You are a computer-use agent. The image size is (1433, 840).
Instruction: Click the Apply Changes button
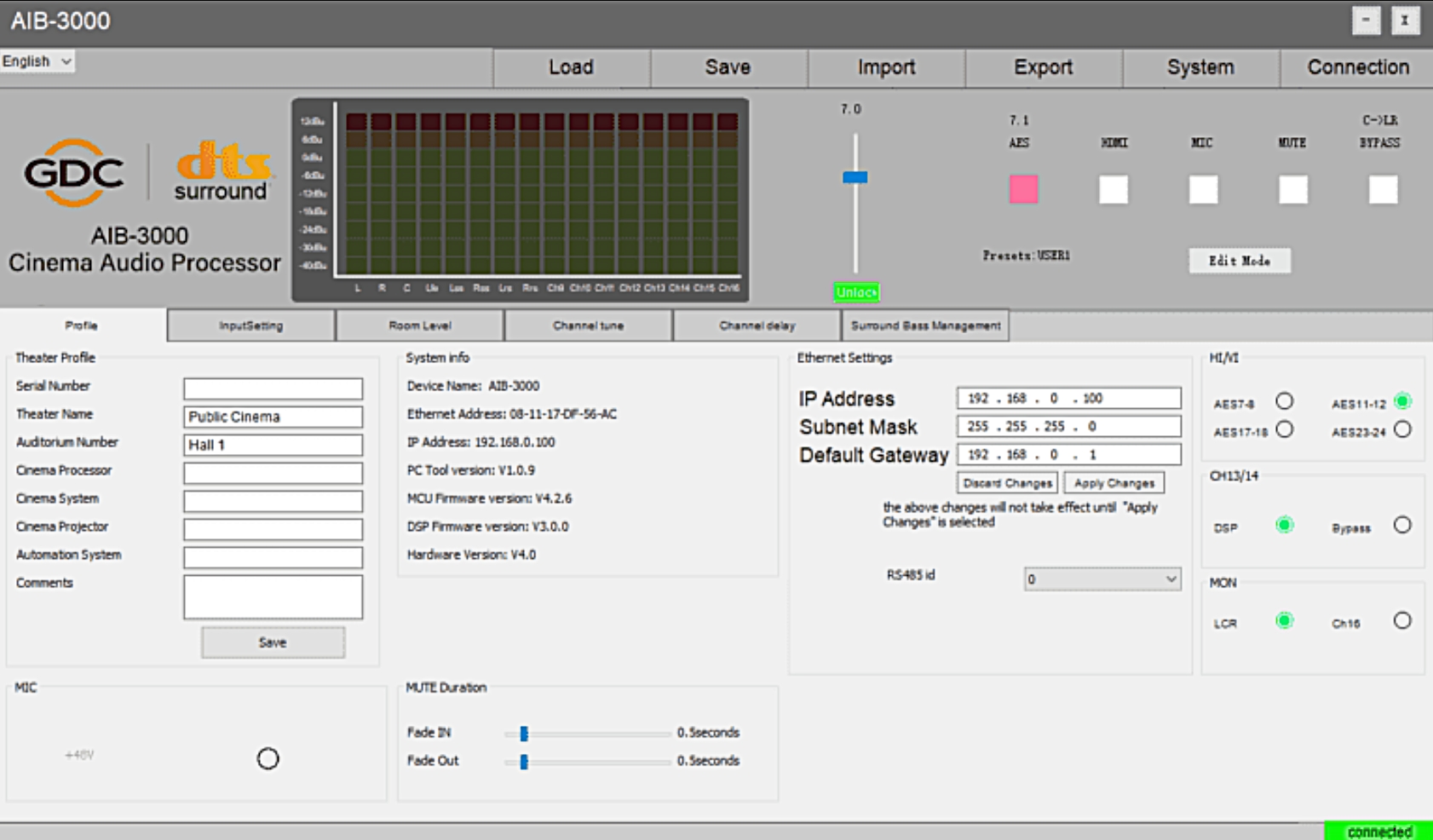pos(1114,483)
